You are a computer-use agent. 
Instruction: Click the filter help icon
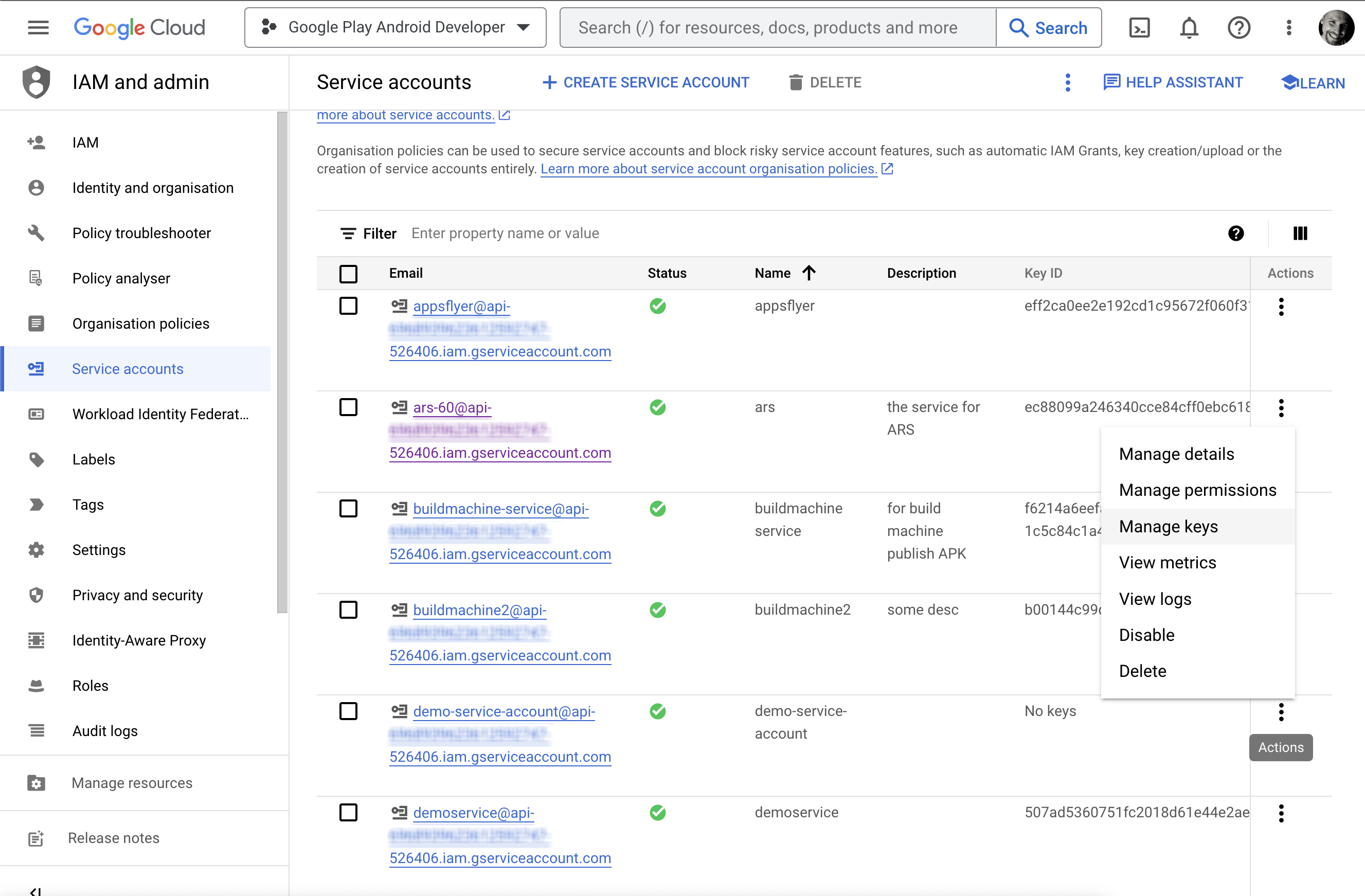[1235, 234]
